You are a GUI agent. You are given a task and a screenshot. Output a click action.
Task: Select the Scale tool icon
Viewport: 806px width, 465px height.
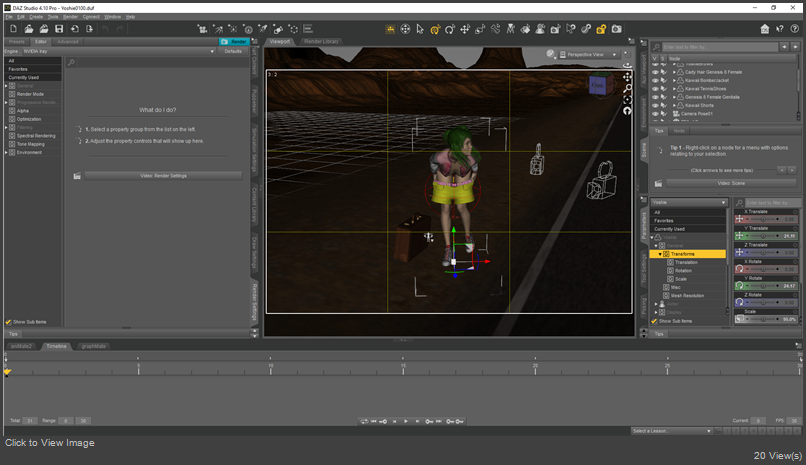[480, 29]
